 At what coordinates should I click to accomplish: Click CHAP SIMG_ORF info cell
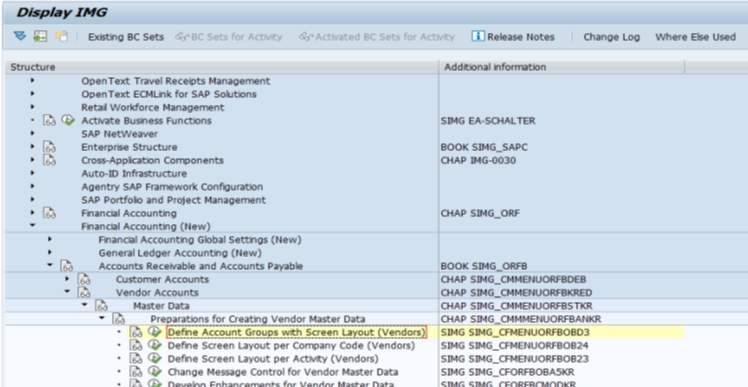(480, 213)
